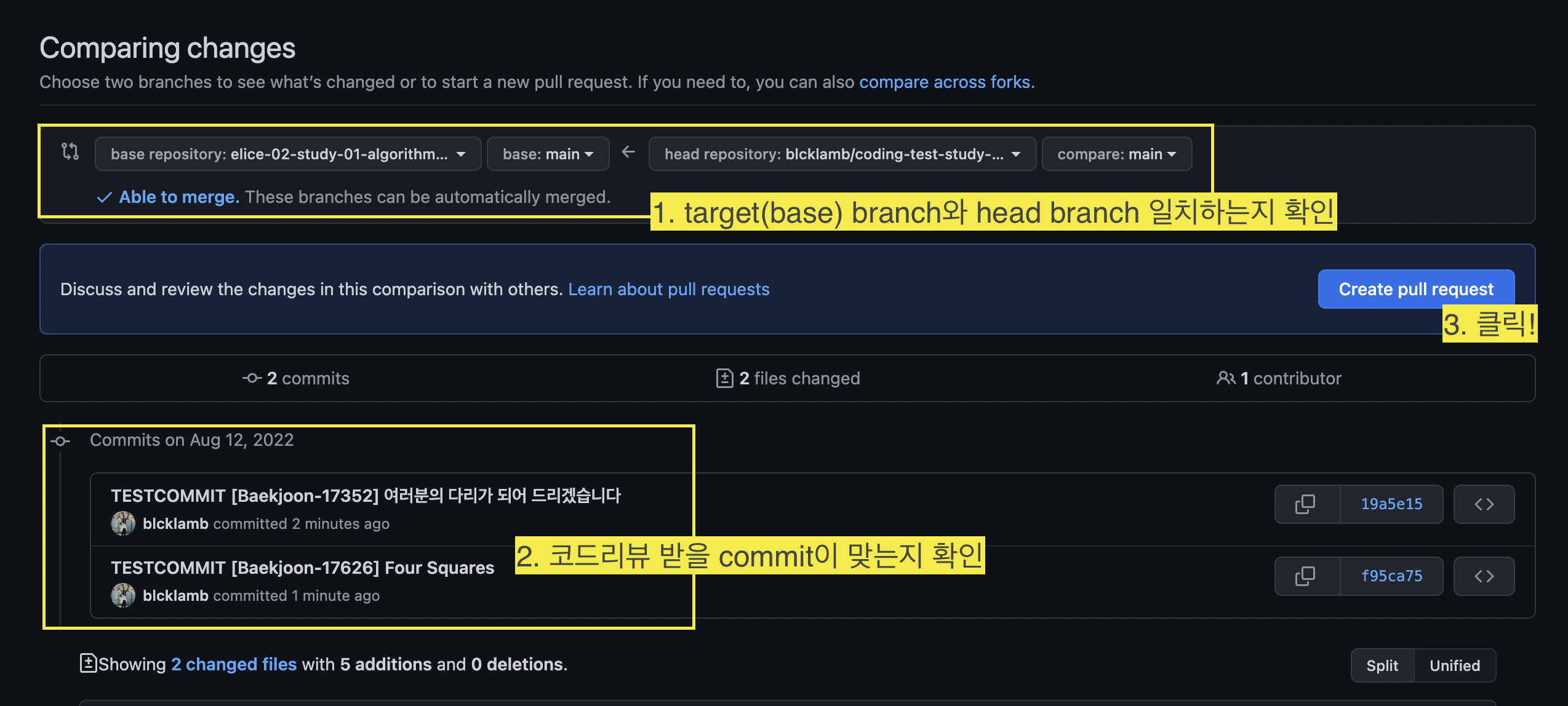Browse repository at commit f95ca75
Image resolution: width=1568 pixels, height=706 pixels.
click(1484, 576)
